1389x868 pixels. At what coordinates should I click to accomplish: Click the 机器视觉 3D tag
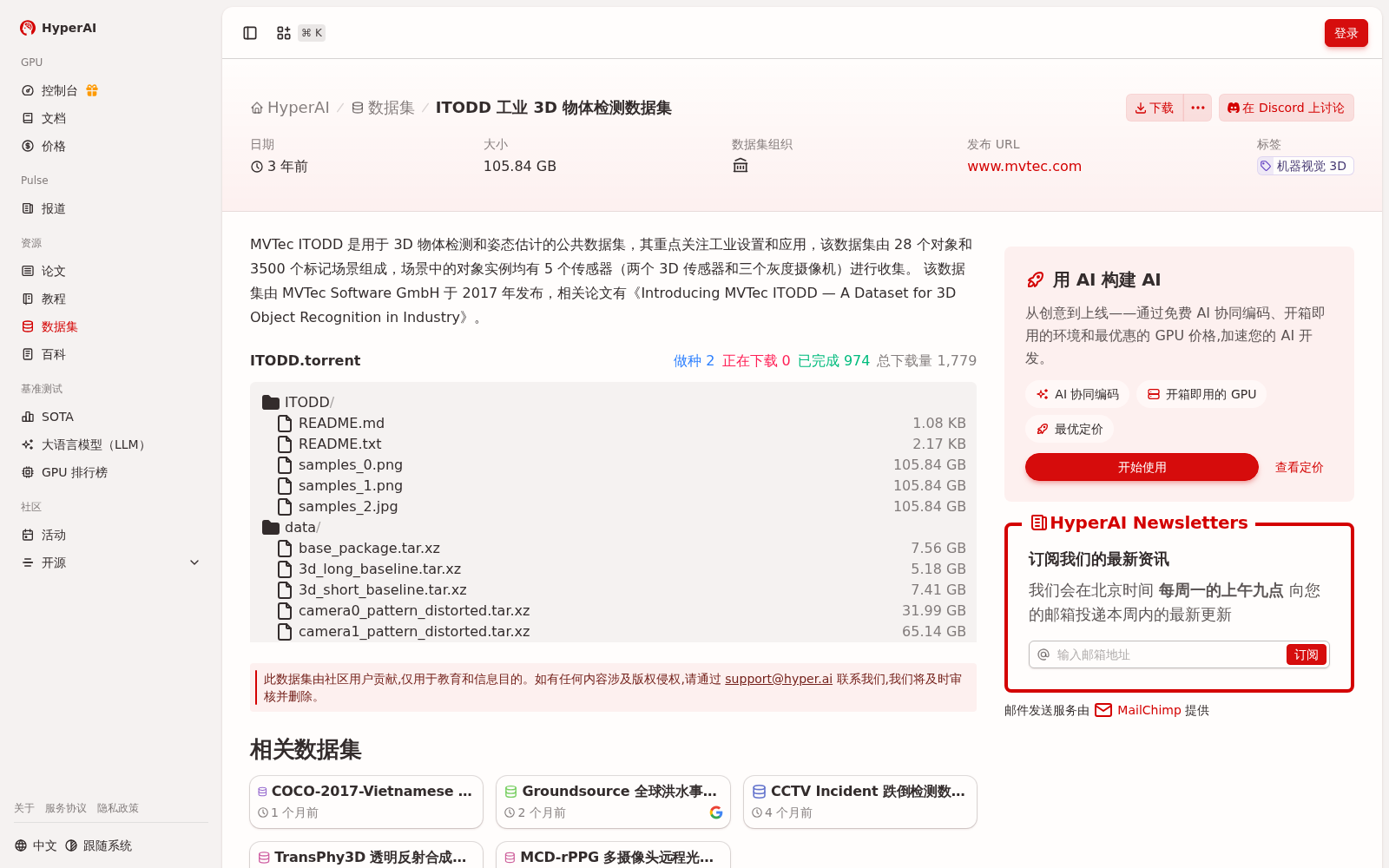[x=1305, y=166]
